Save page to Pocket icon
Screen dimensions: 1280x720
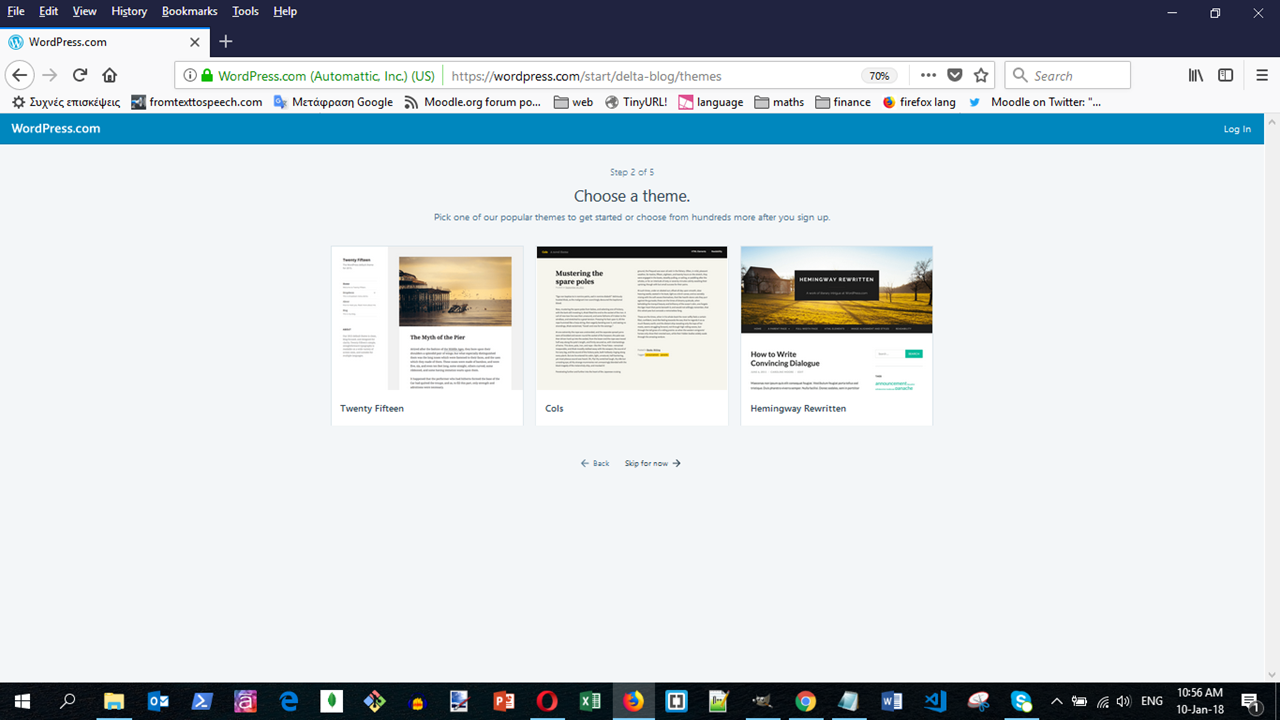click(955, 75)
